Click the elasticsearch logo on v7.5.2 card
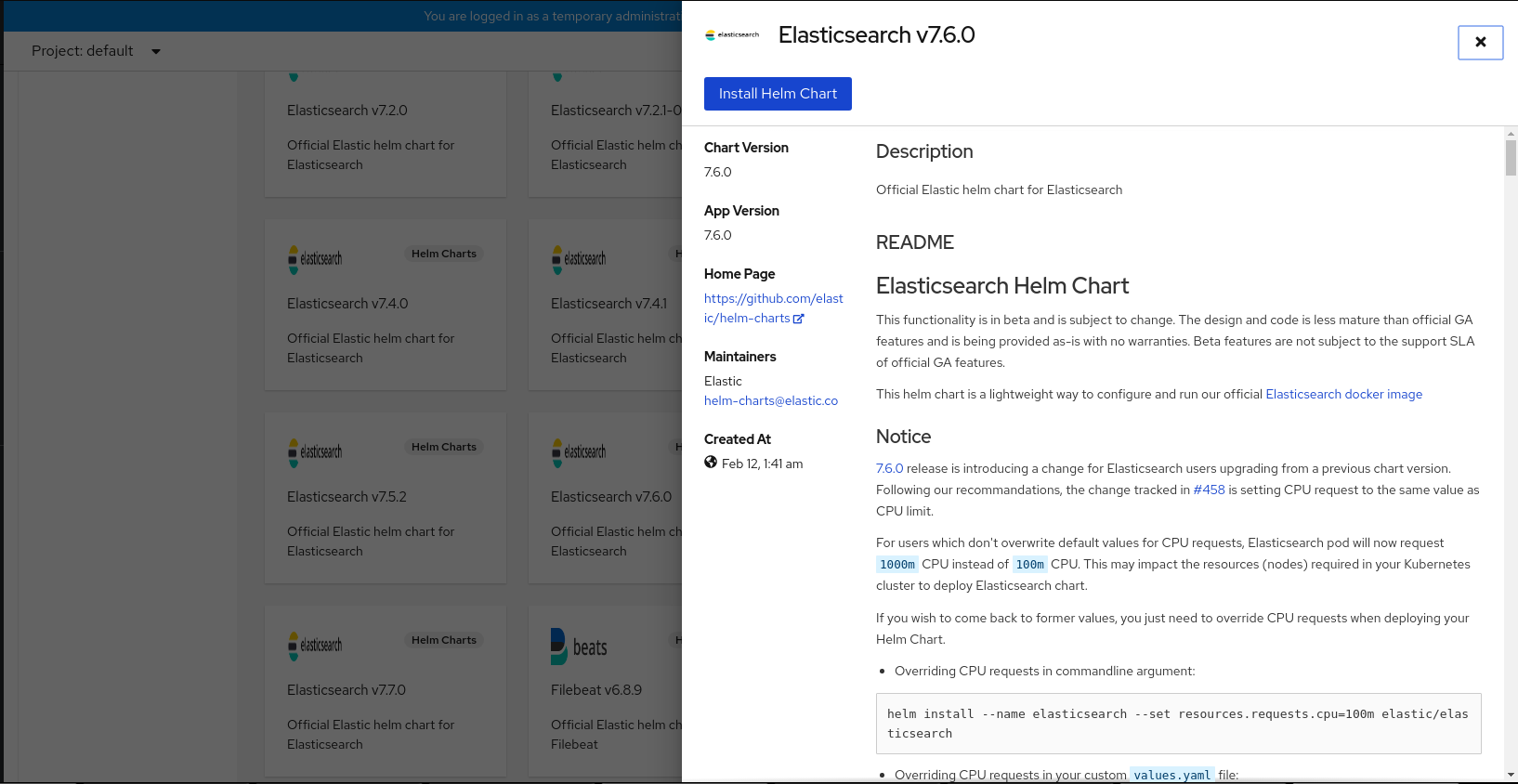The height and width of the screenshot is (784, 1518). pos(315,453)
